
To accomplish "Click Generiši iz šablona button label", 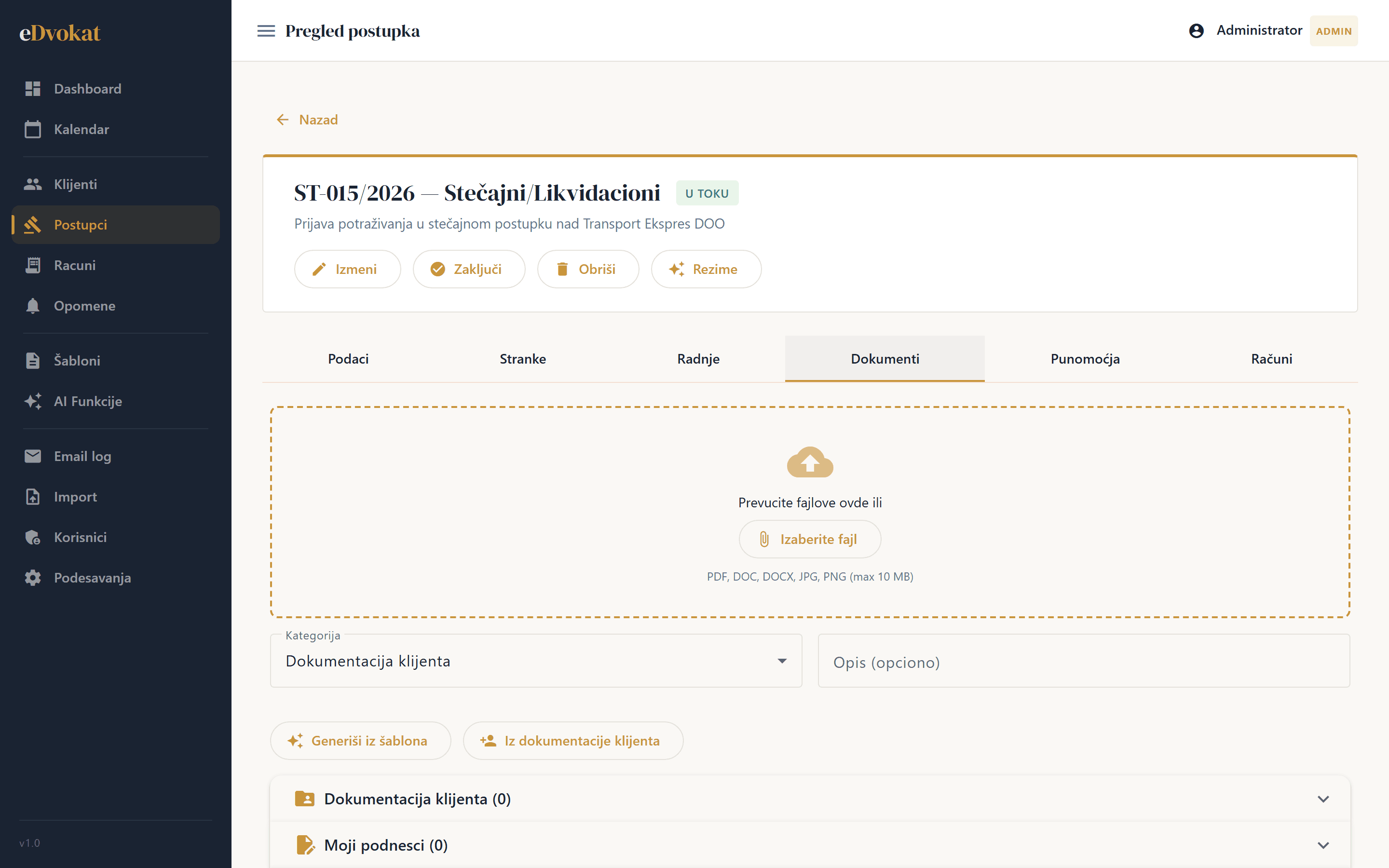I will [x=369, y=741].
